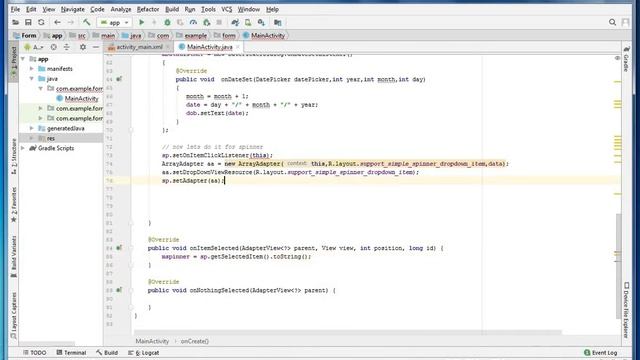Open the TODO tool window

click(x=35, y=353)
